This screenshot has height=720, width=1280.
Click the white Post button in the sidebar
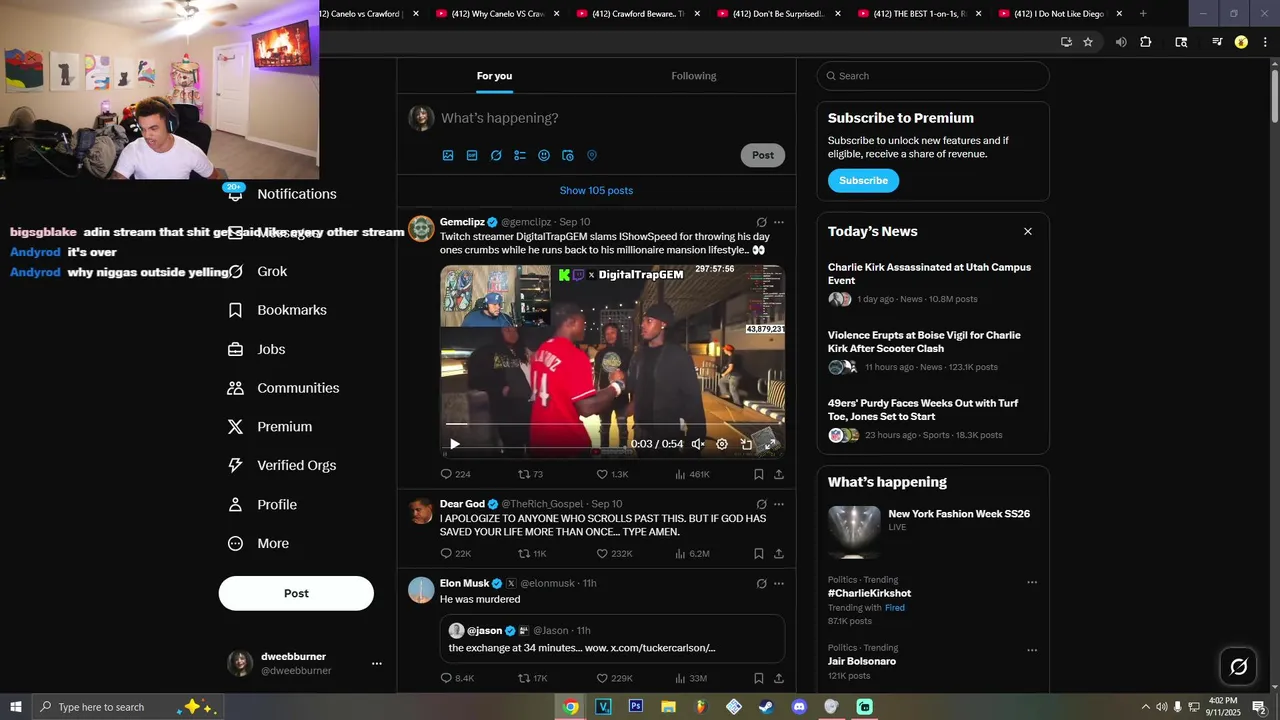(296, 593)
